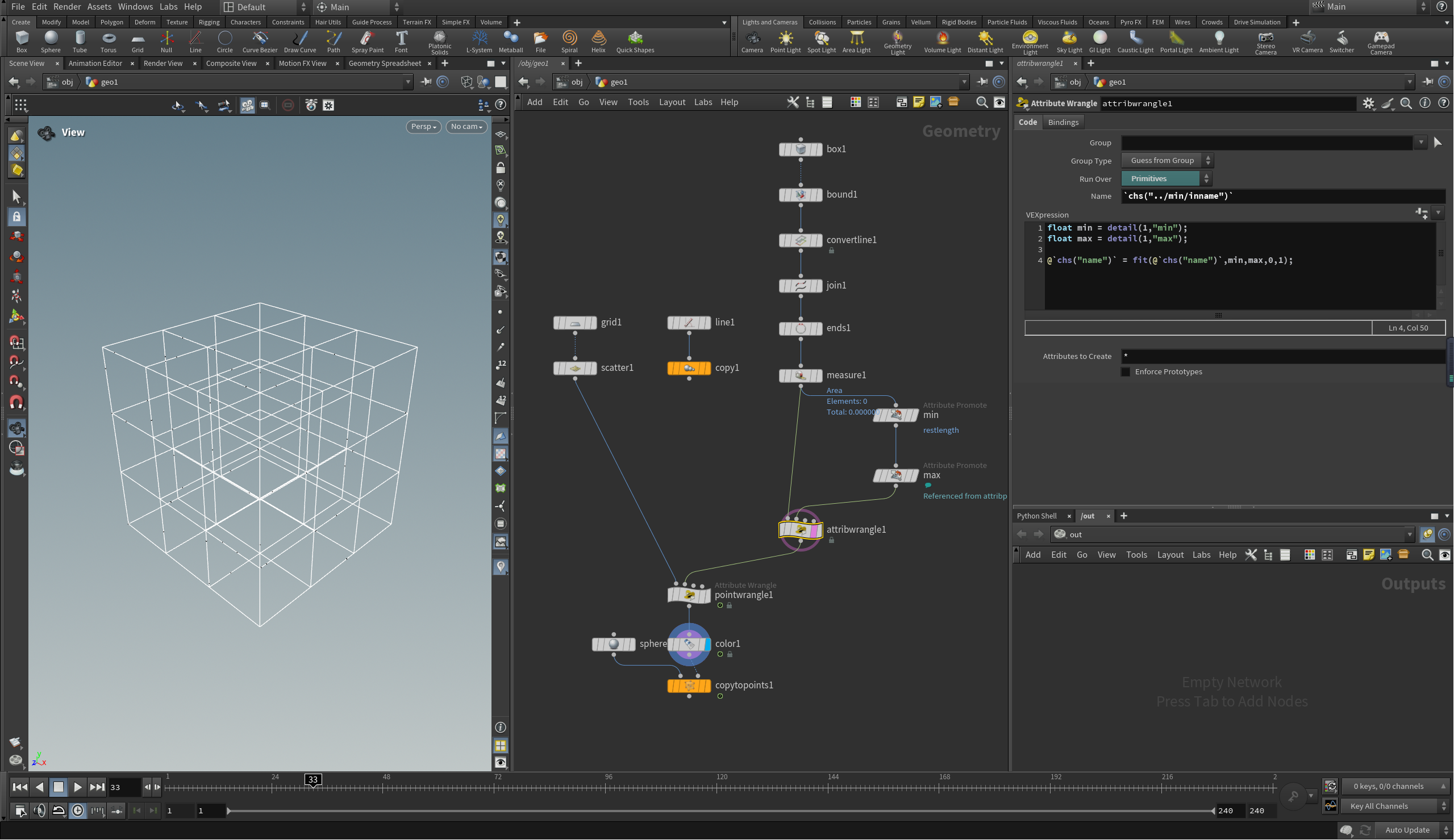Expand the scene view path dropdown
The width and height of the screenshot is (1454, 840).
coord(408,82)
